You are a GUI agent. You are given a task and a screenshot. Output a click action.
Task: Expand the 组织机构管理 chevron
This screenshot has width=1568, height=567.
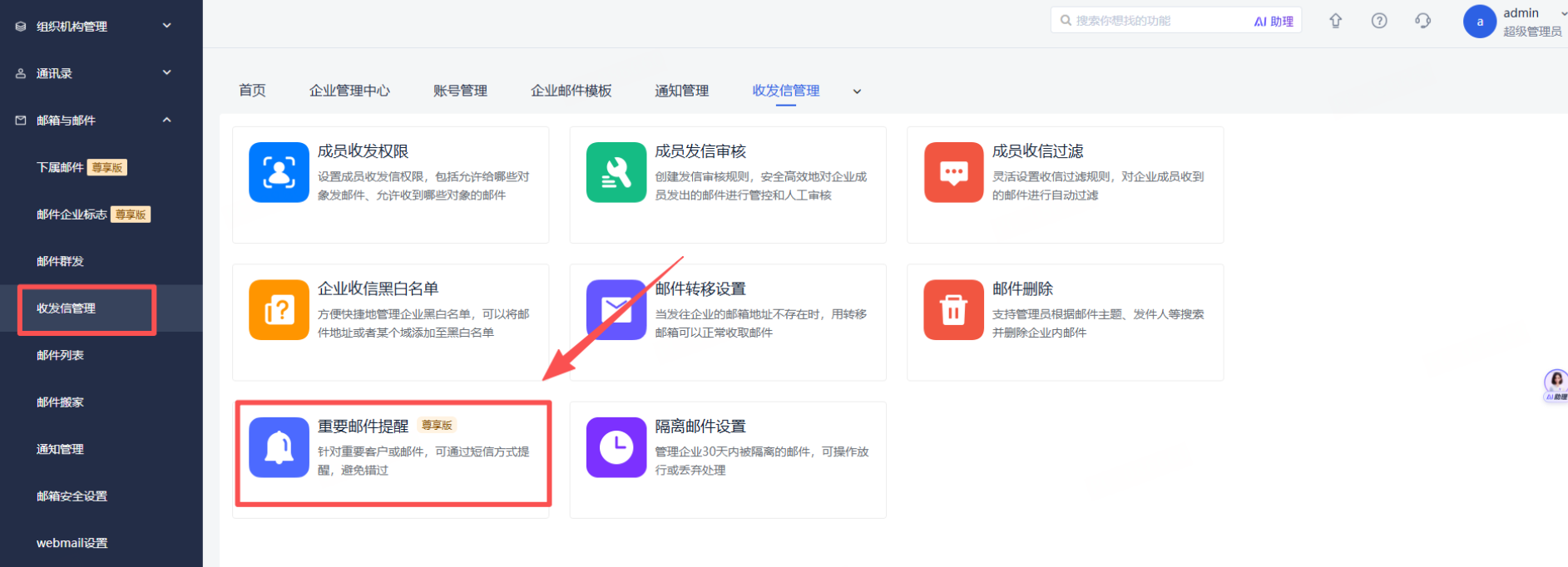pyautogui.click(x=167, y=26)
